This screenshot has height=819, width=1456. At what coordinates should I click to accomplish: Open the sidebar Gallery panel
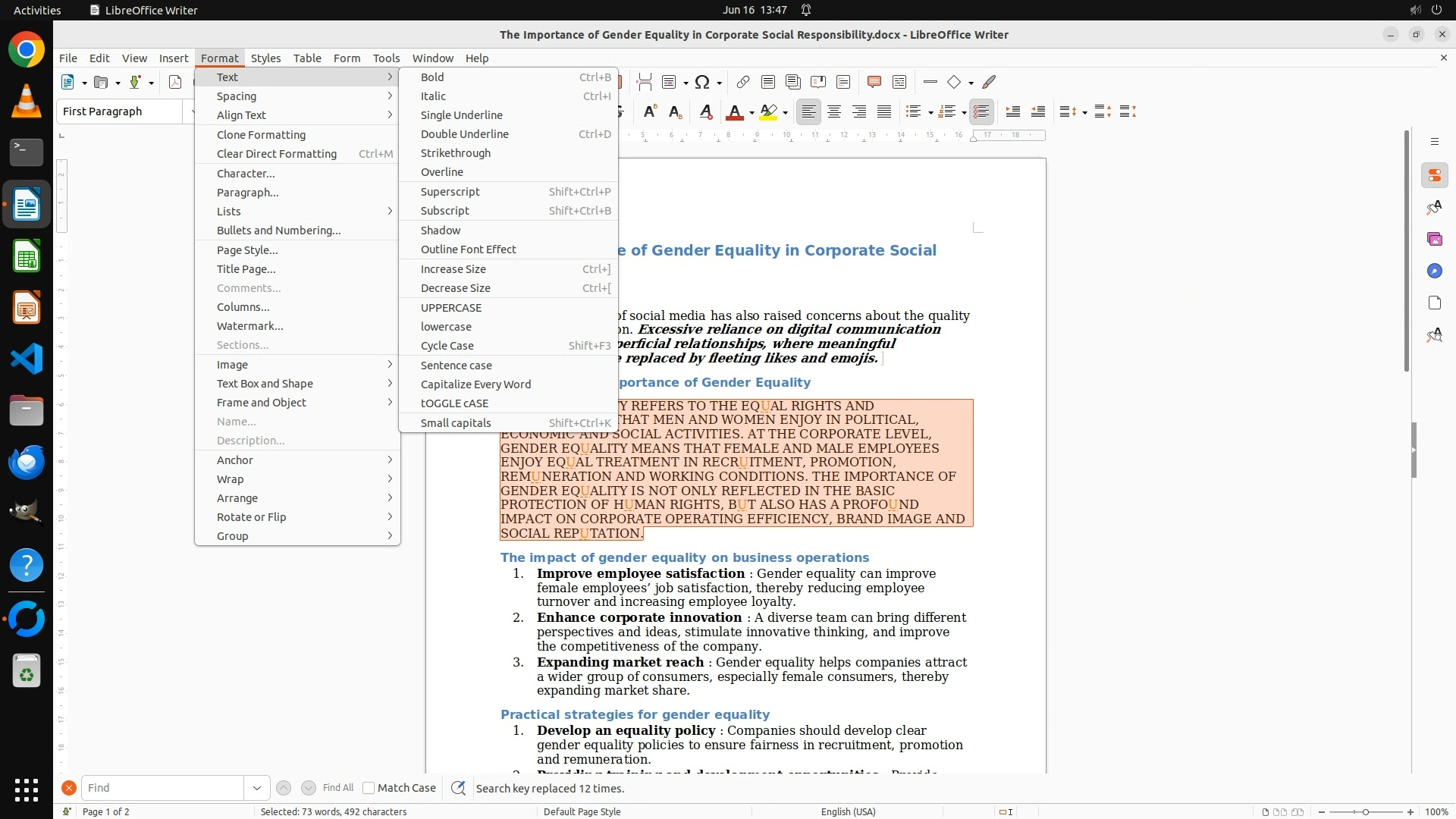[x=1434, y=239]
